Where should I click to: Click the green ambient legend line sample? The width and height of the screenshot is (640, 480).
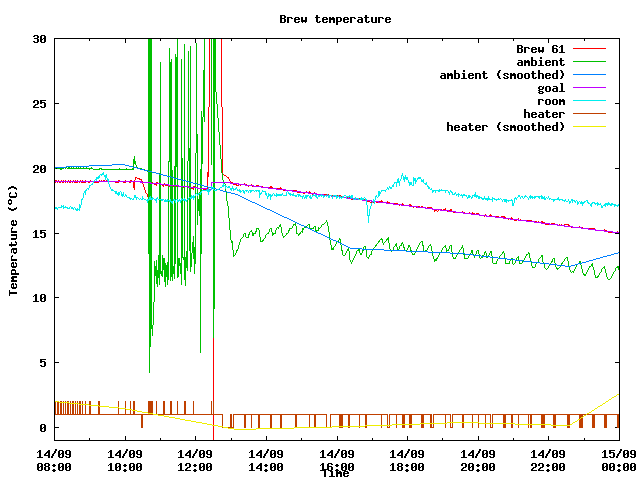[589, 62]
